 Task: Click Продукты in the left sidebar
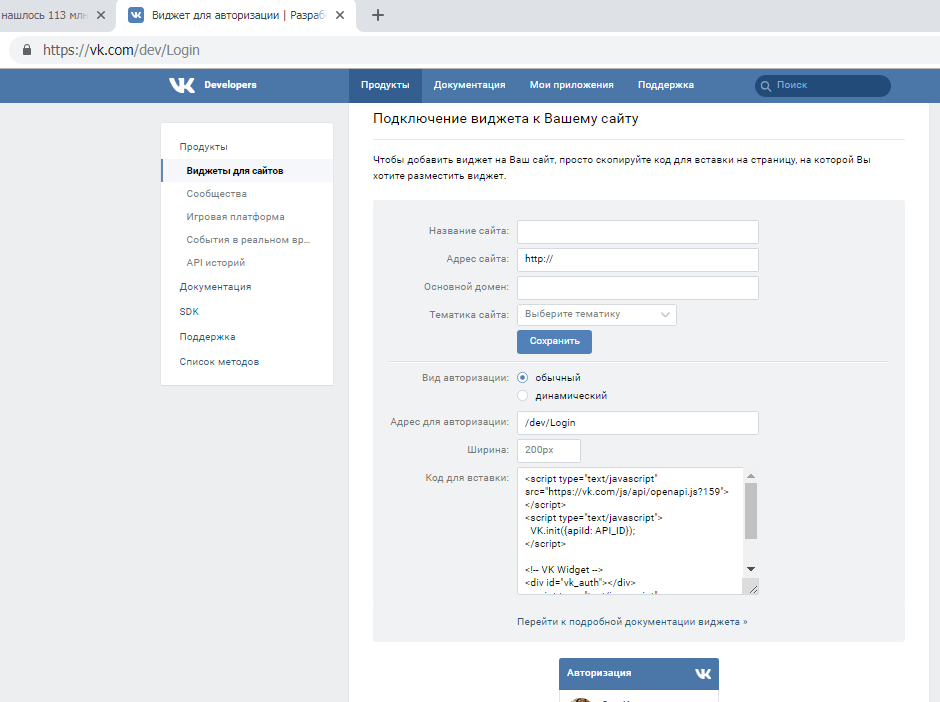[x=203, y=147]
